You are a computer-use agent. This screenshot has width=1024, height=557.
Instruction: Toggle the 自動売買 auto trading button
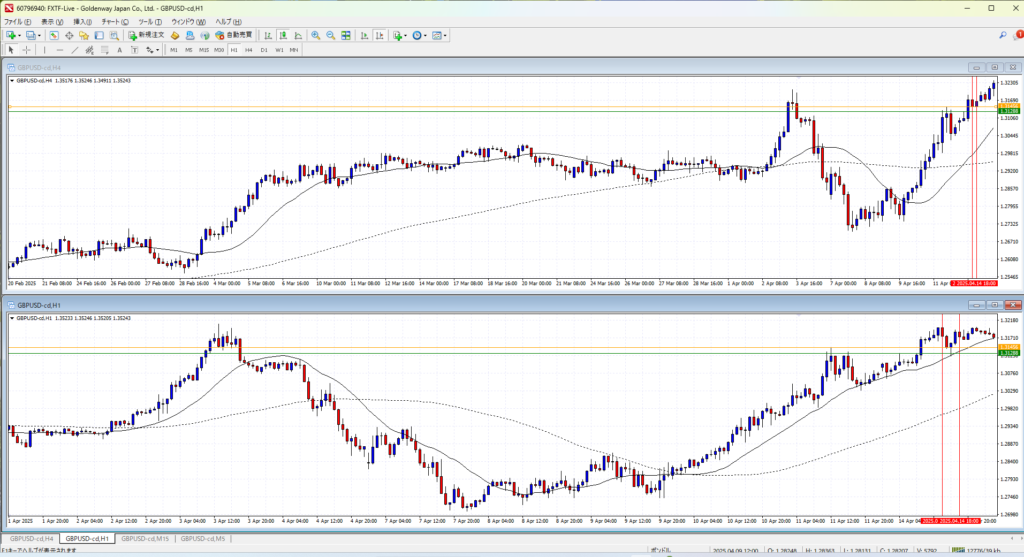(x=232, y=35)
